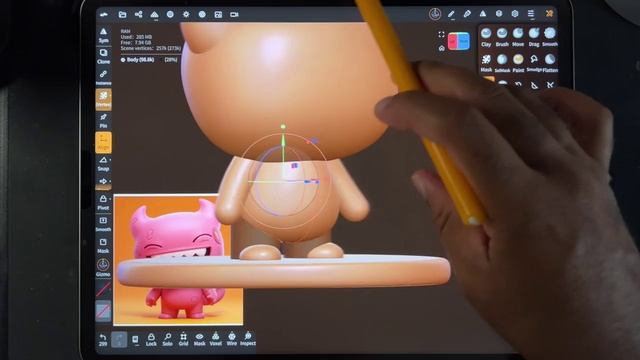This screenshot has width=640, height=360.
Task: Open the Camera menu
Action: [x=234, y=15]
